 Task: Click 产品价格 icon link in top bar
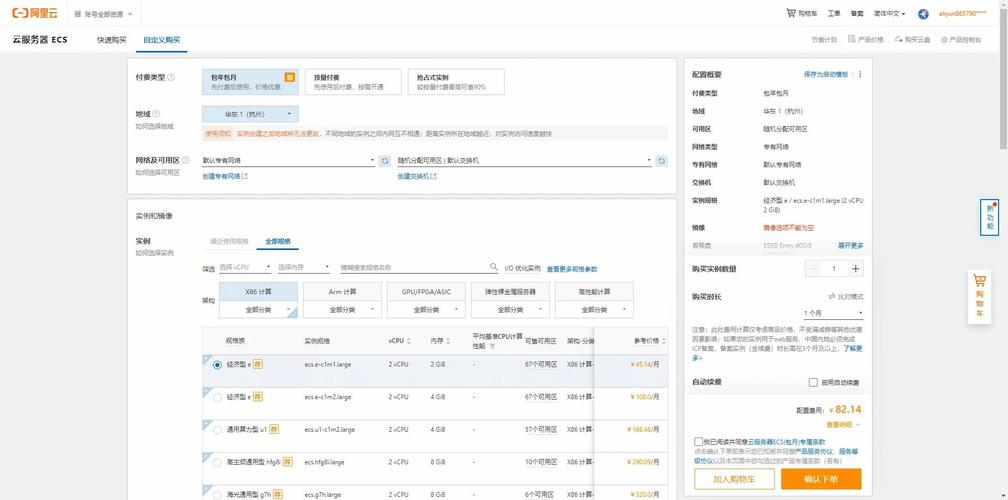click(865, 40)
